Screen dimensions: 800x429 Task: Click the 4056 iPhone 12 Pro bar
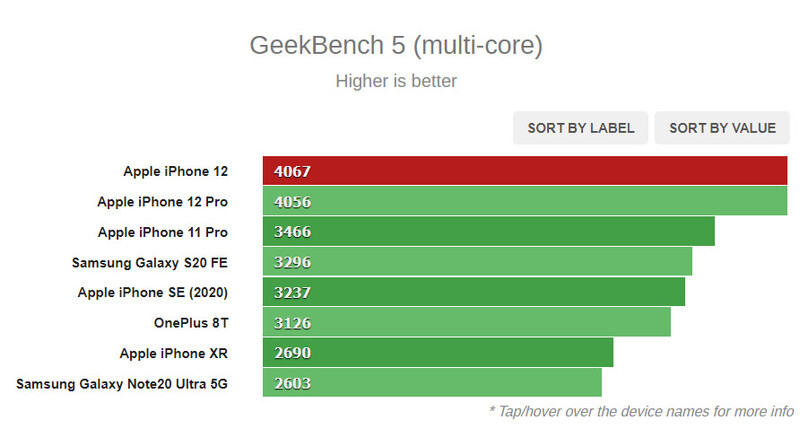tap(526, 202)
